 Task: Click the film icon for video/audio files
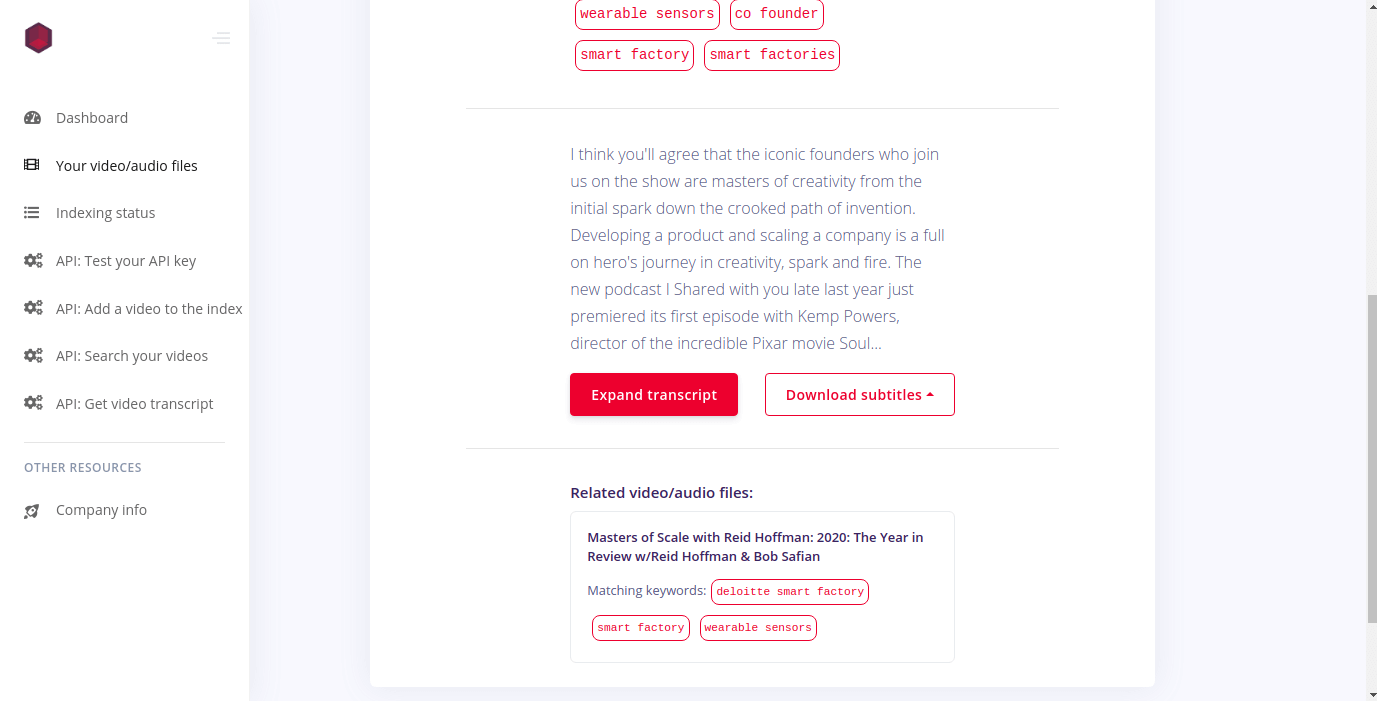tap(33, 166)
